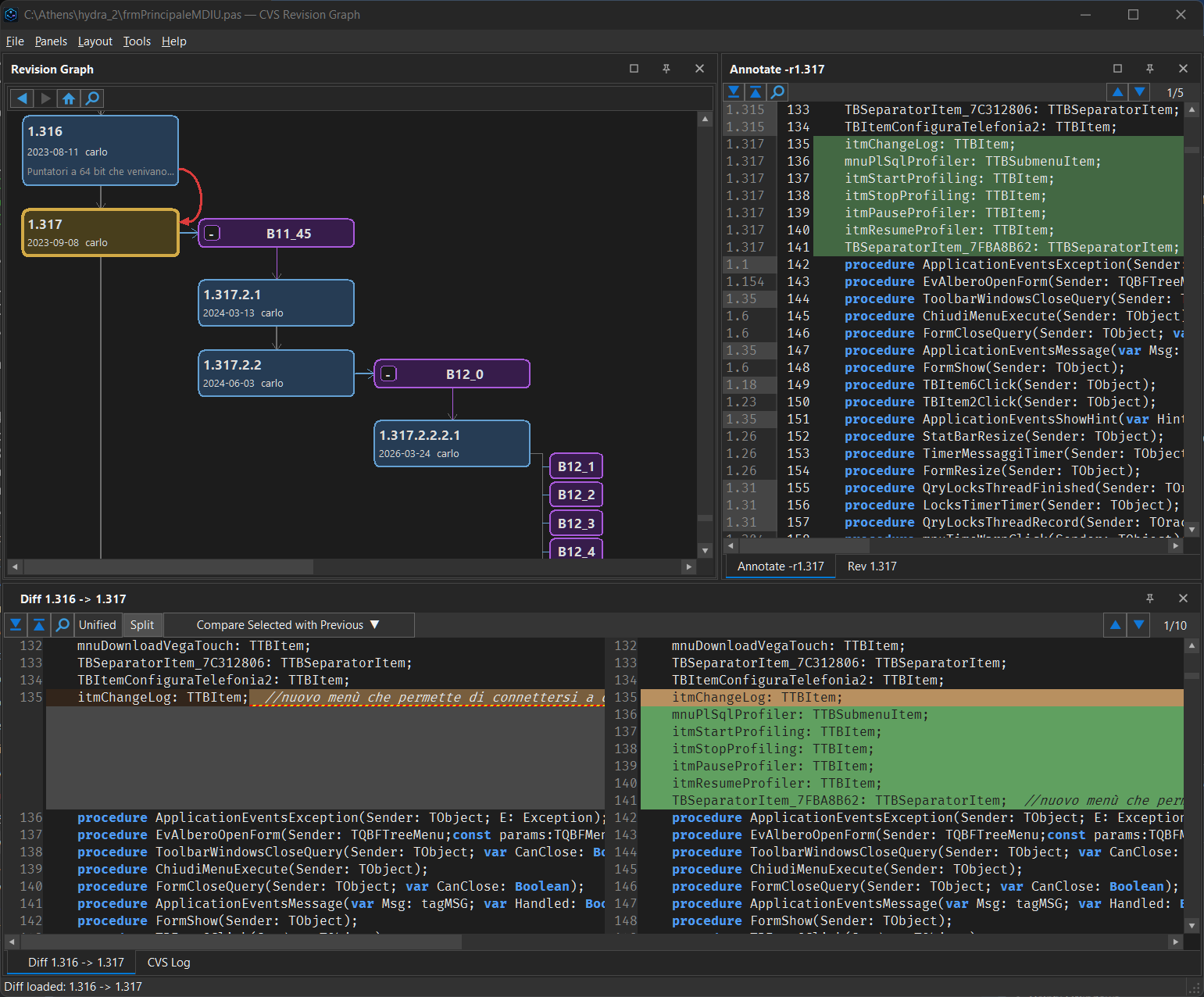Close the Revision Graph panel

click(x=699, y=69)
